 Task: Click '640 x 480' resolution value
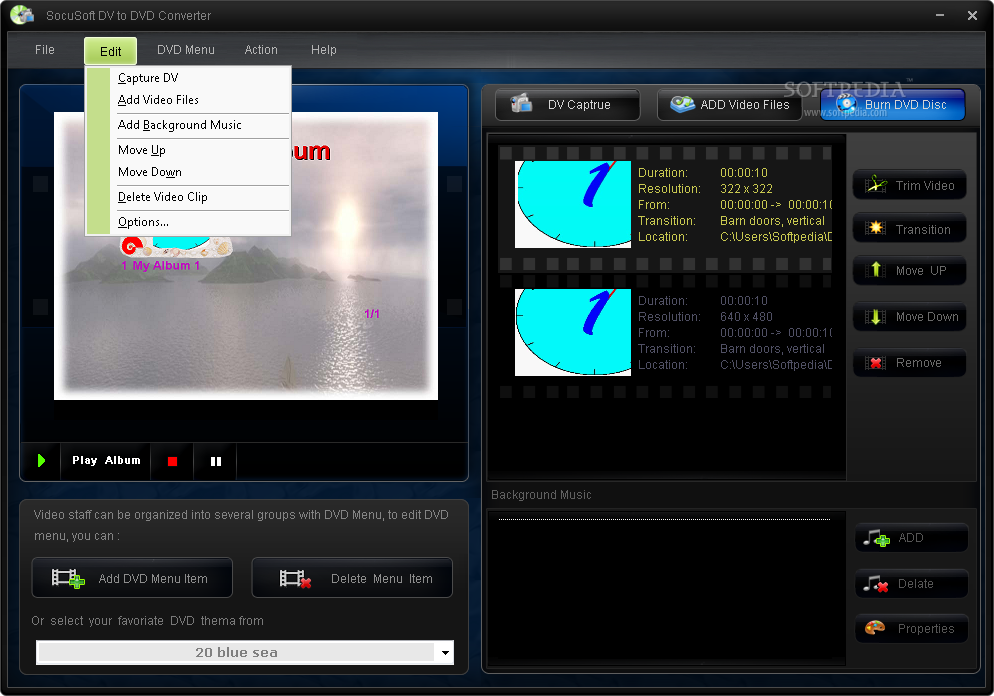pos(746,317)
